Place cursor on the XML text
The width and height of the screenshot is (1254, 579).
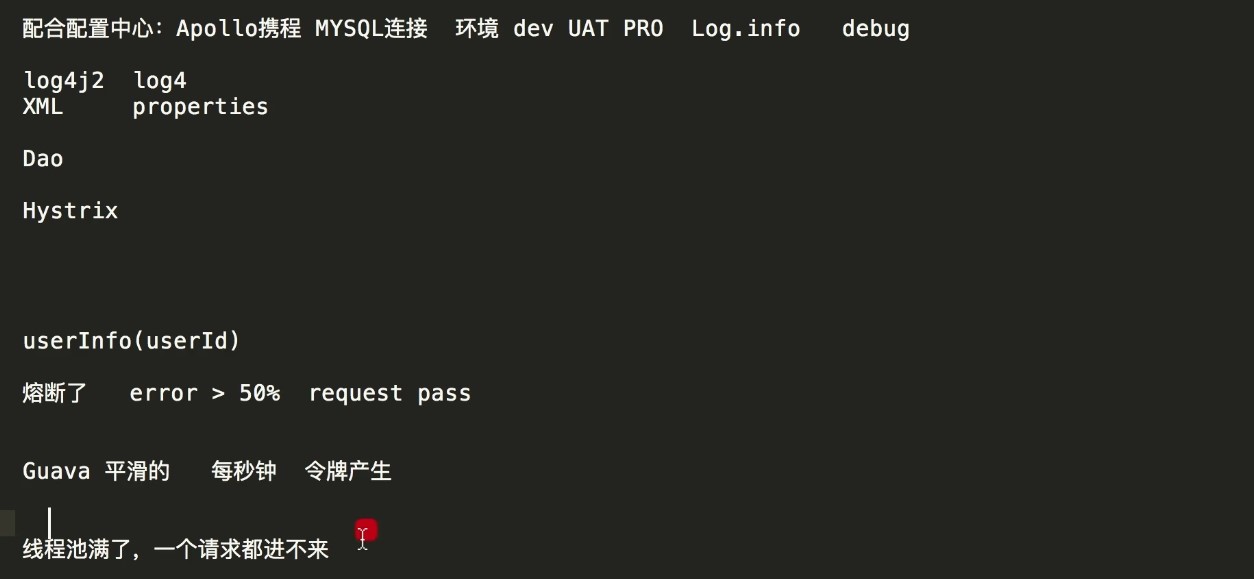click(x=43, y=106)
